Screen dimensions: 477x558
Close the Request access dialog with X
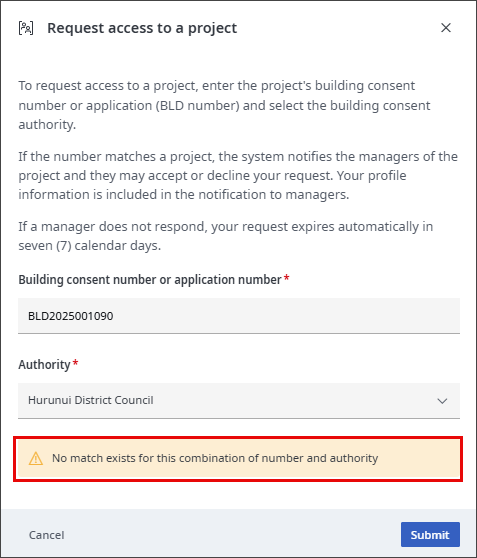pos(446,28)
